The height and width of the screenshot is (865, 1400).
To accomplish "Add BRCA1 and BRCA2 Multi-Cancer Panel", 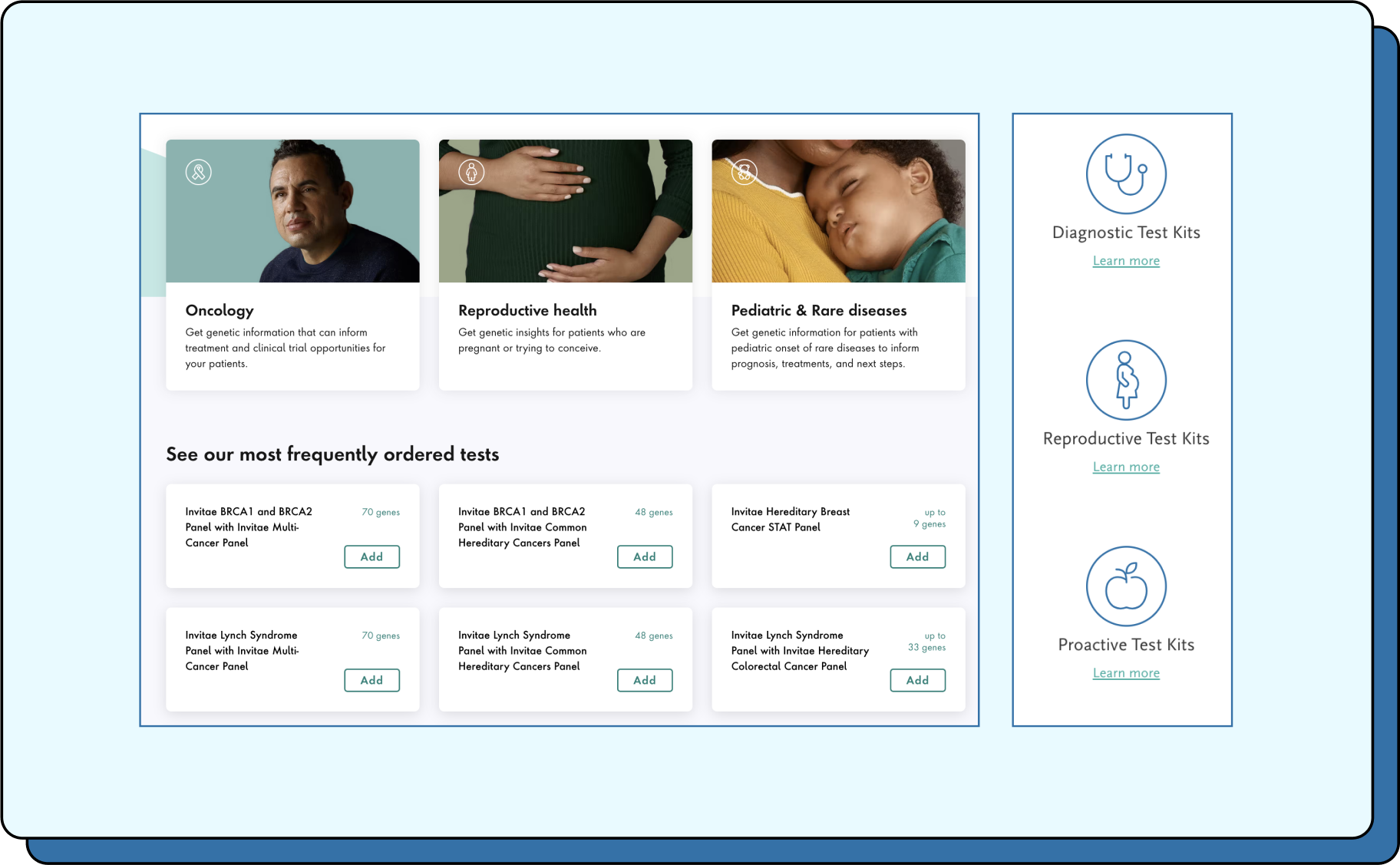I will 371,556.
